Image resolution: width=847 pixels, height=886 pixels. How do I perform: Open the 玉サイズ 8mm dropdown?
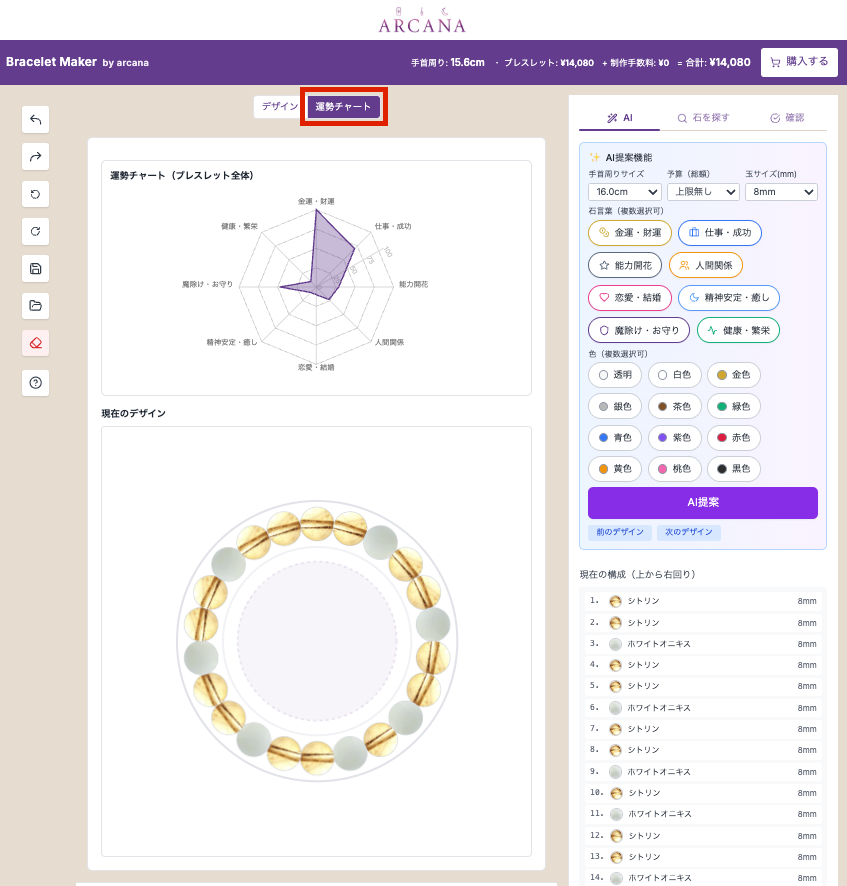coord(781,192)
